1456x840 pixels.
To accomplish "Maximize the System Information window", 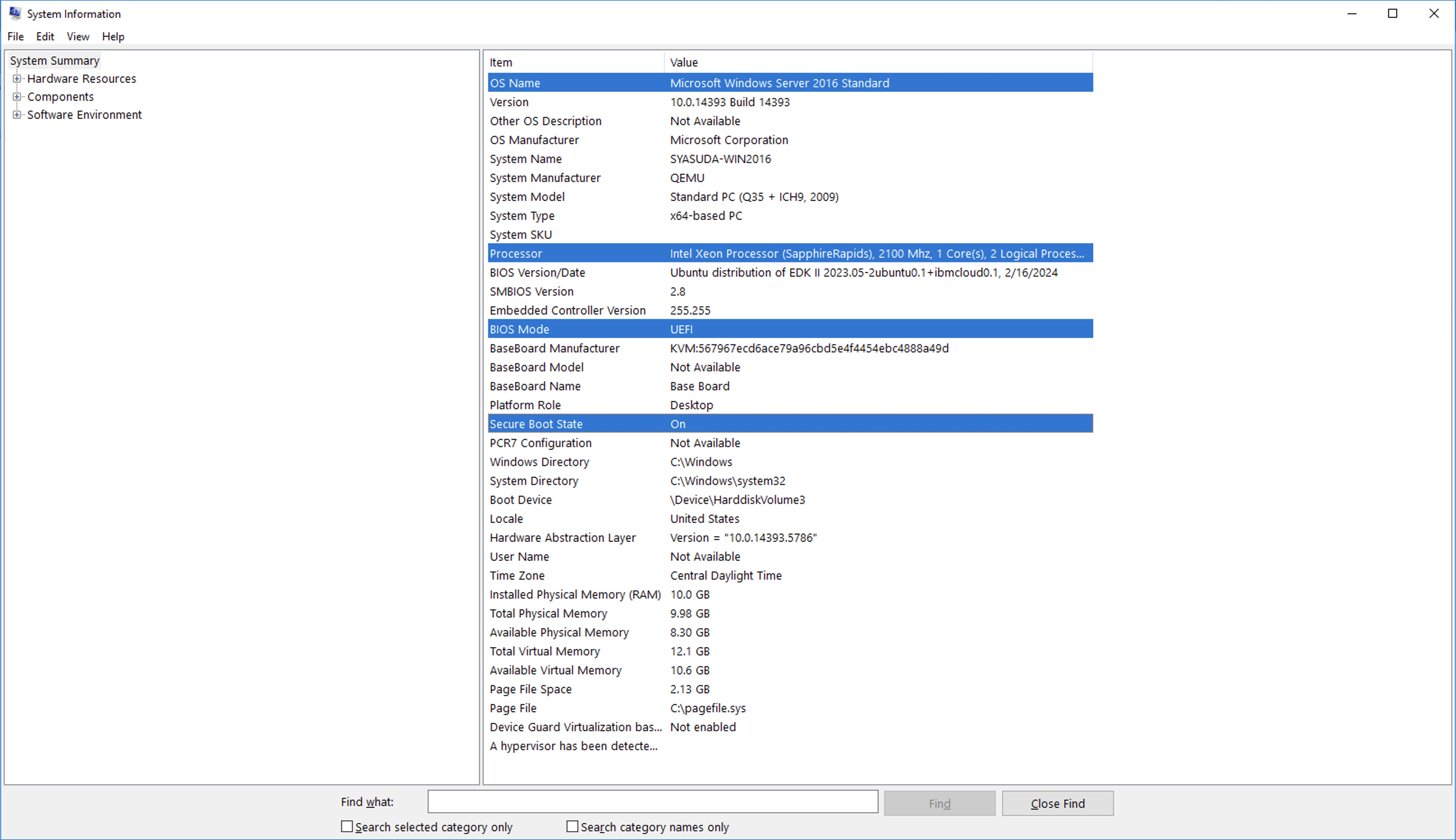I will coord(1392,13).
